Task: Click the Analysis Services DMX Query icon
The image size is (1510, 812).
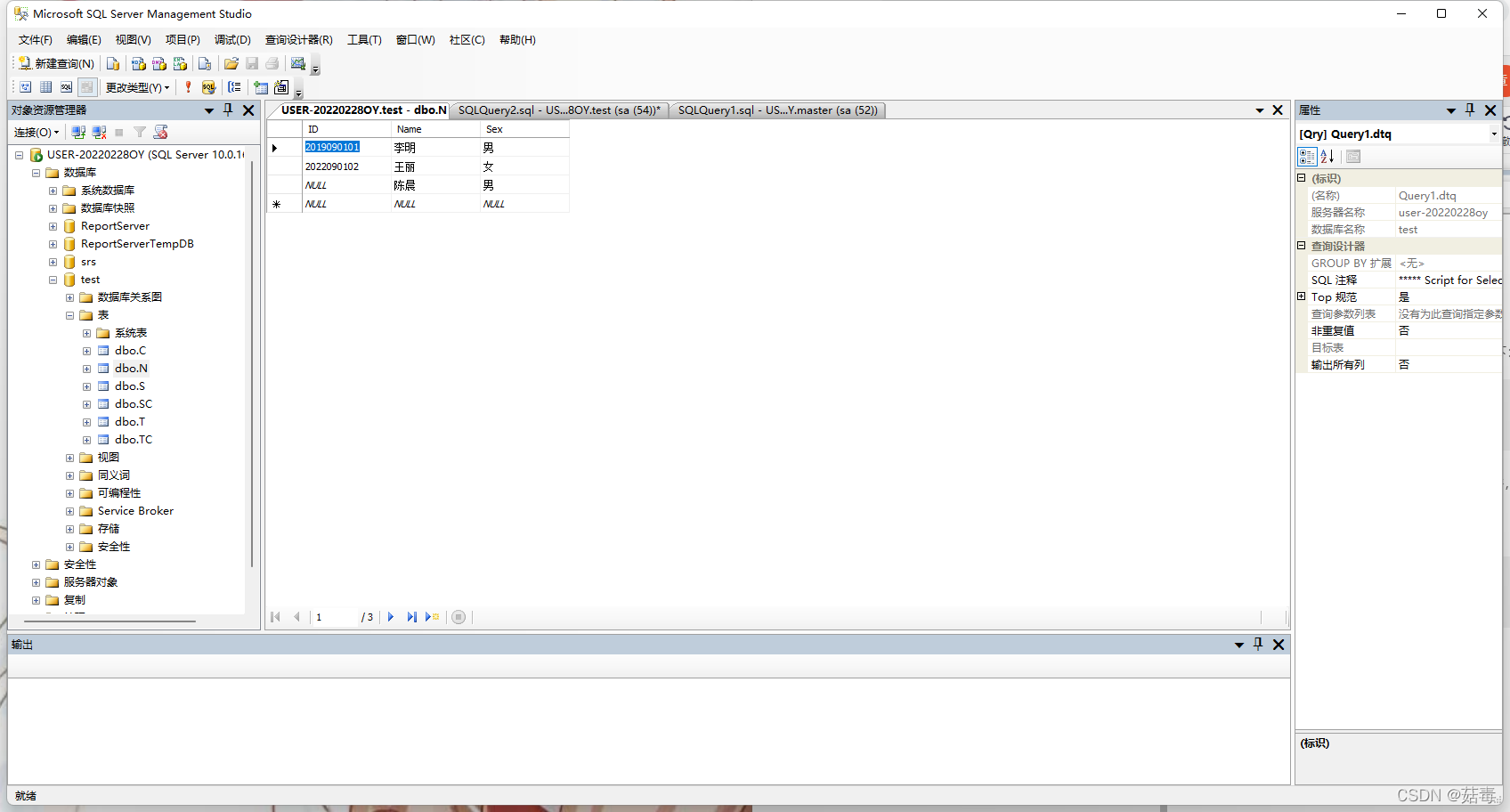Action: tap(159, 63)
